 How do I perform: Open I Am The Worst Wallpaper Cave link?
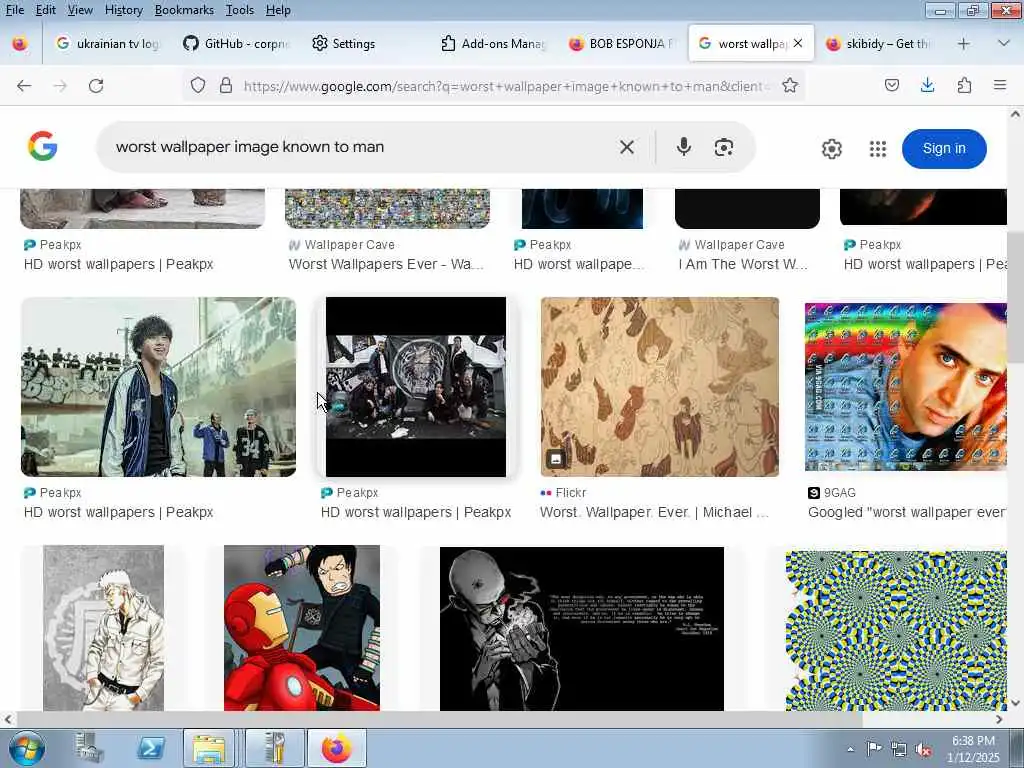click(x=743, y=264)
